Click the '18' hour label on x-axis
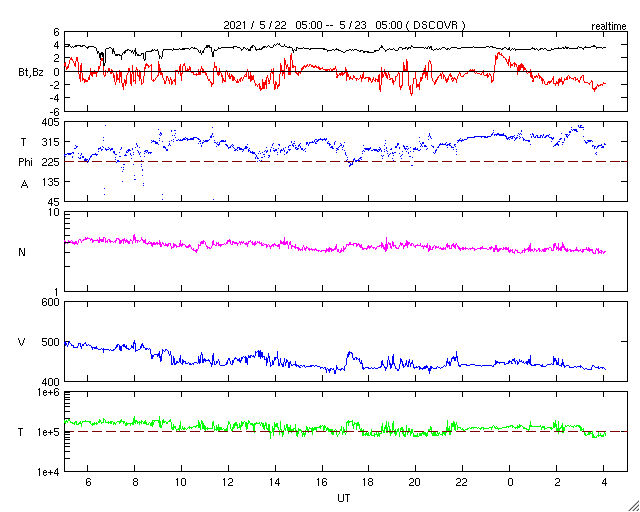Image resolution: width=640 pixels, height=512 pixels. click(x=369, y=482)
